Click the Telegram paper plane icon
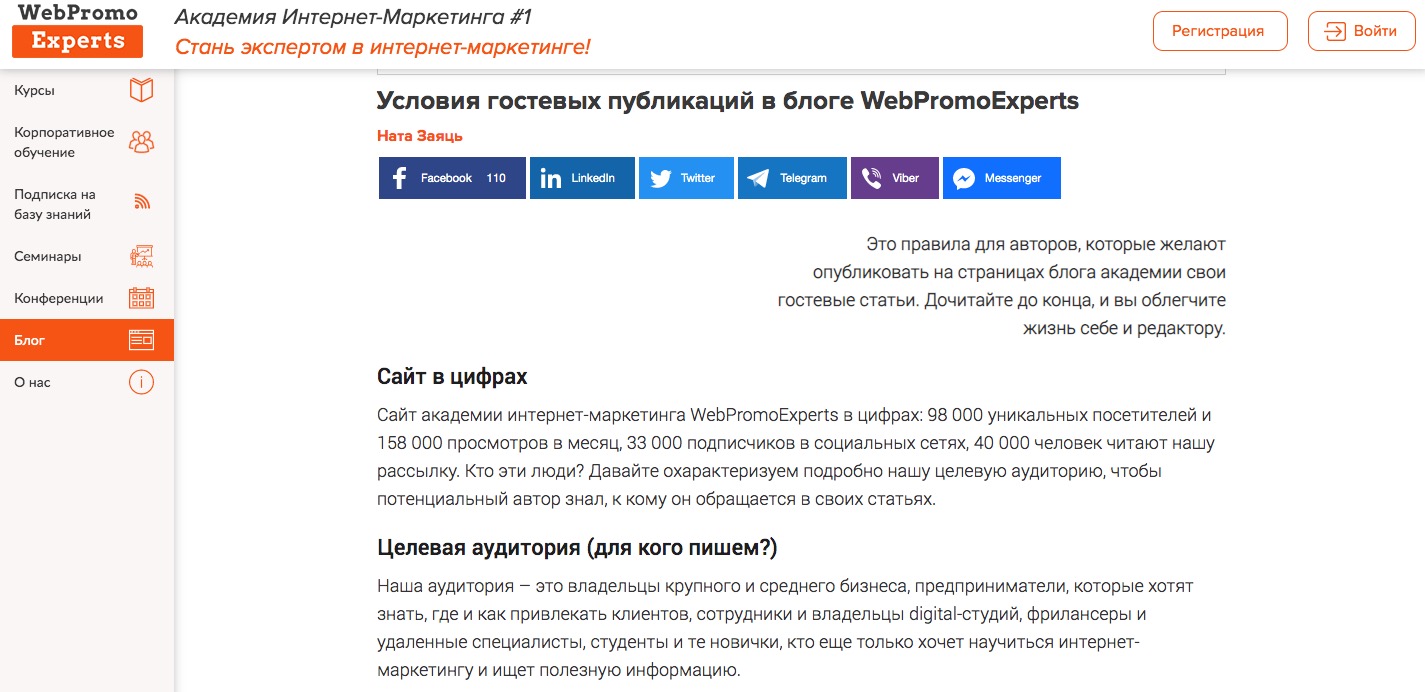 tap(759, 178)
